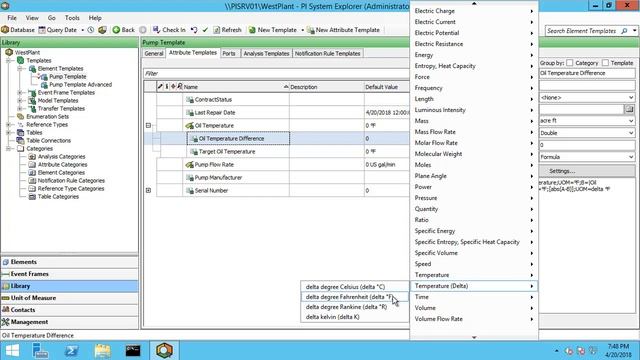Open File Explorer from taskbar
Screen dimensions: 640x360
[x=102, y=351]
